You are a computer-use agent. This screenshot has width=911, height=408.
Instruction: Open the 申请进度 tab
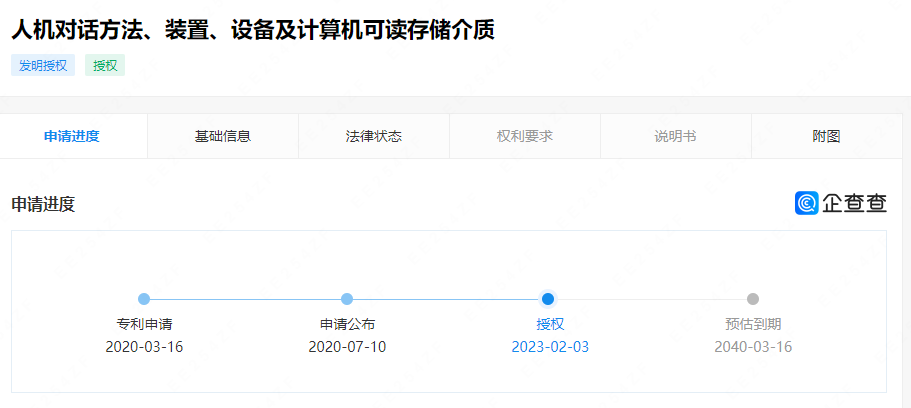pos(72,136)
